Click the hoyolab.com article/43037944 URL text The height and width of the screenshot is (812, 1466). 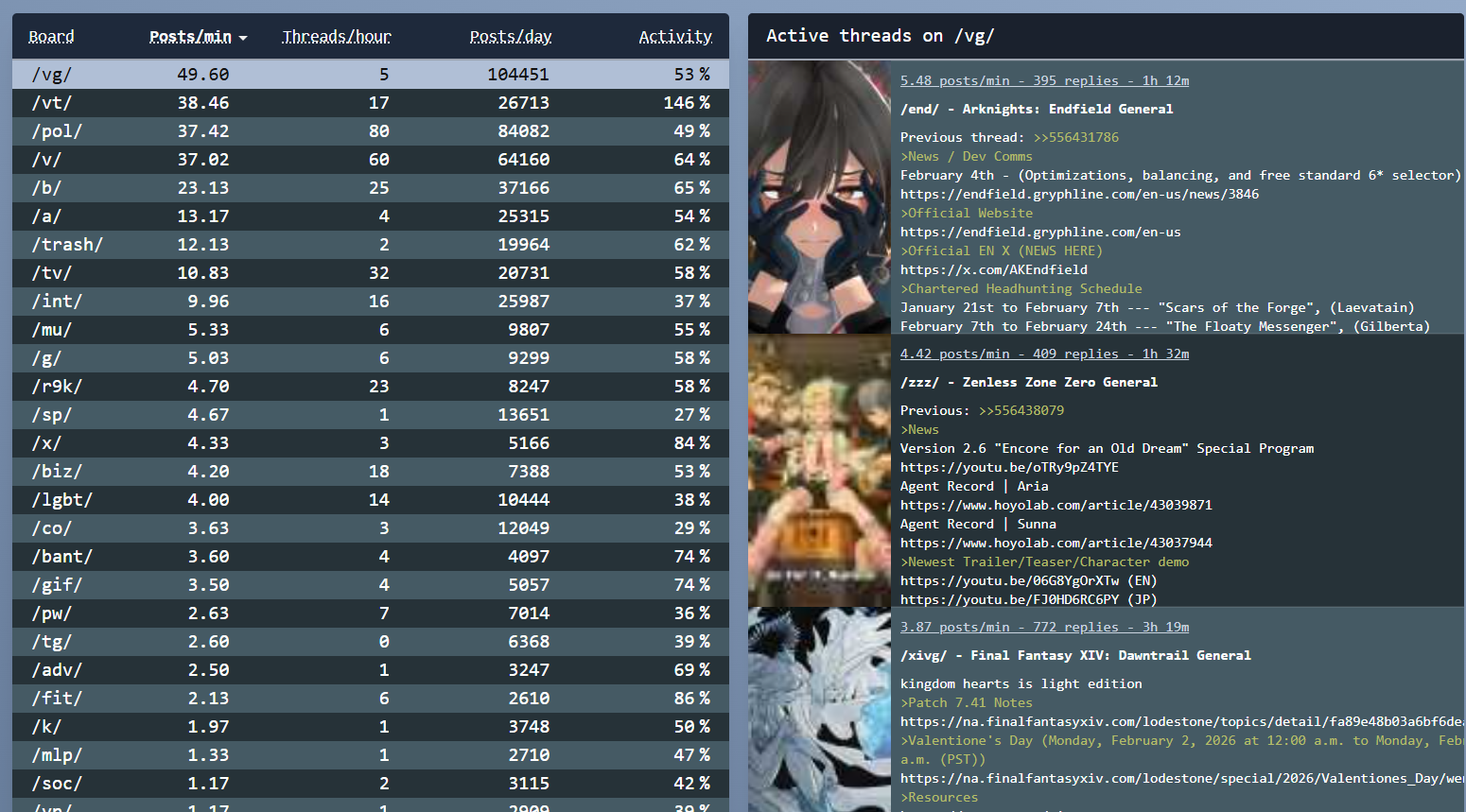[x=1056, y=543]
